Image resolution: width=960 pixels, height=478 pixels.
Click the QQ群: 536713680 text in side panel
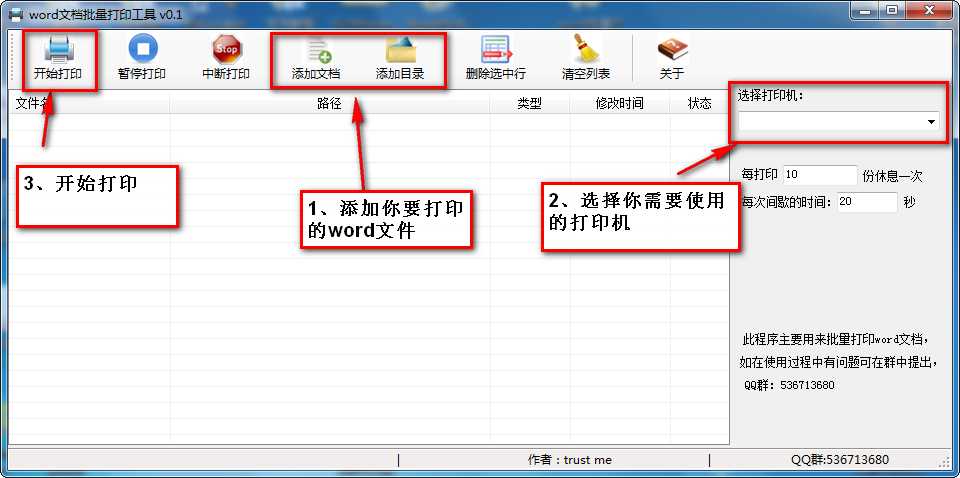coord(789,385)
